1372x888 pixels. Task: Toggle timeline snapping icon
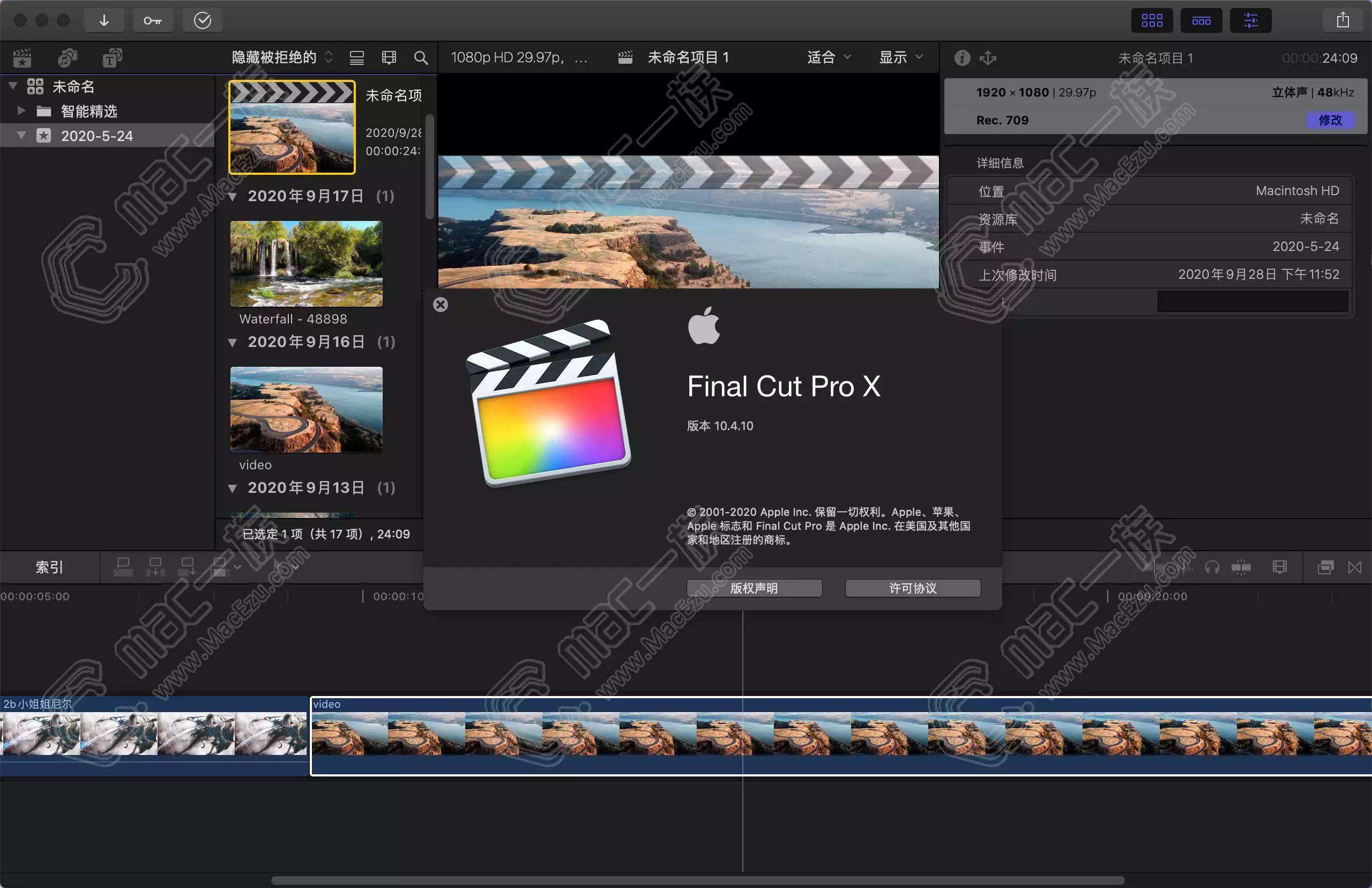coord(1241,568)
